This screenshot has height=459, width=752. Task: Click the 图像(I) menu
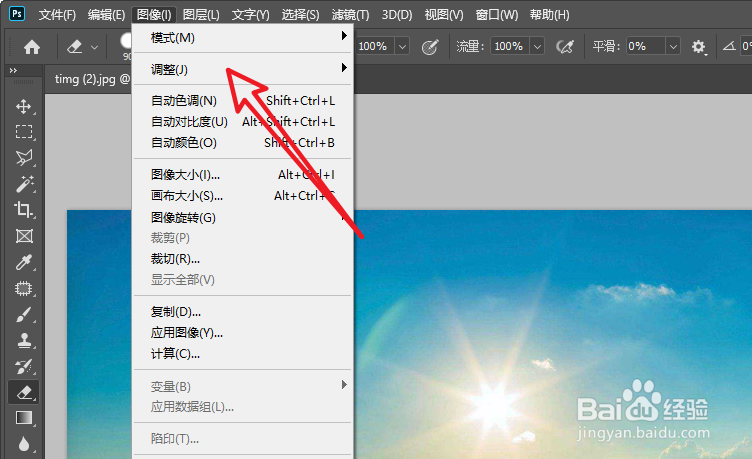(x=154, y=15)
